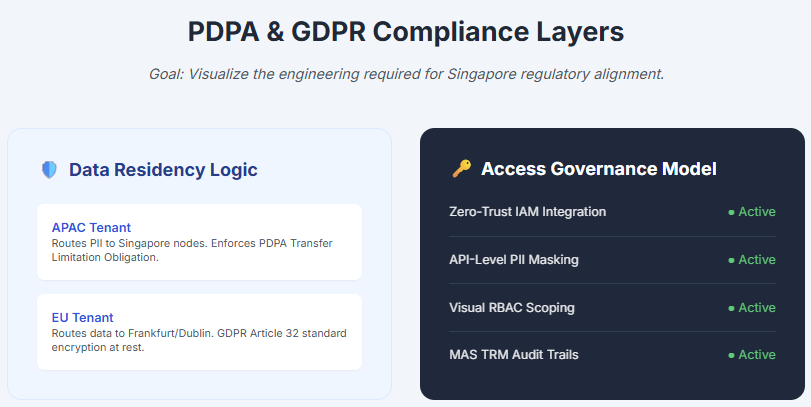Click Zero-Trust IAM Integration label
The height and width of the screenshot is (407, 811).
tap(528, 212)
